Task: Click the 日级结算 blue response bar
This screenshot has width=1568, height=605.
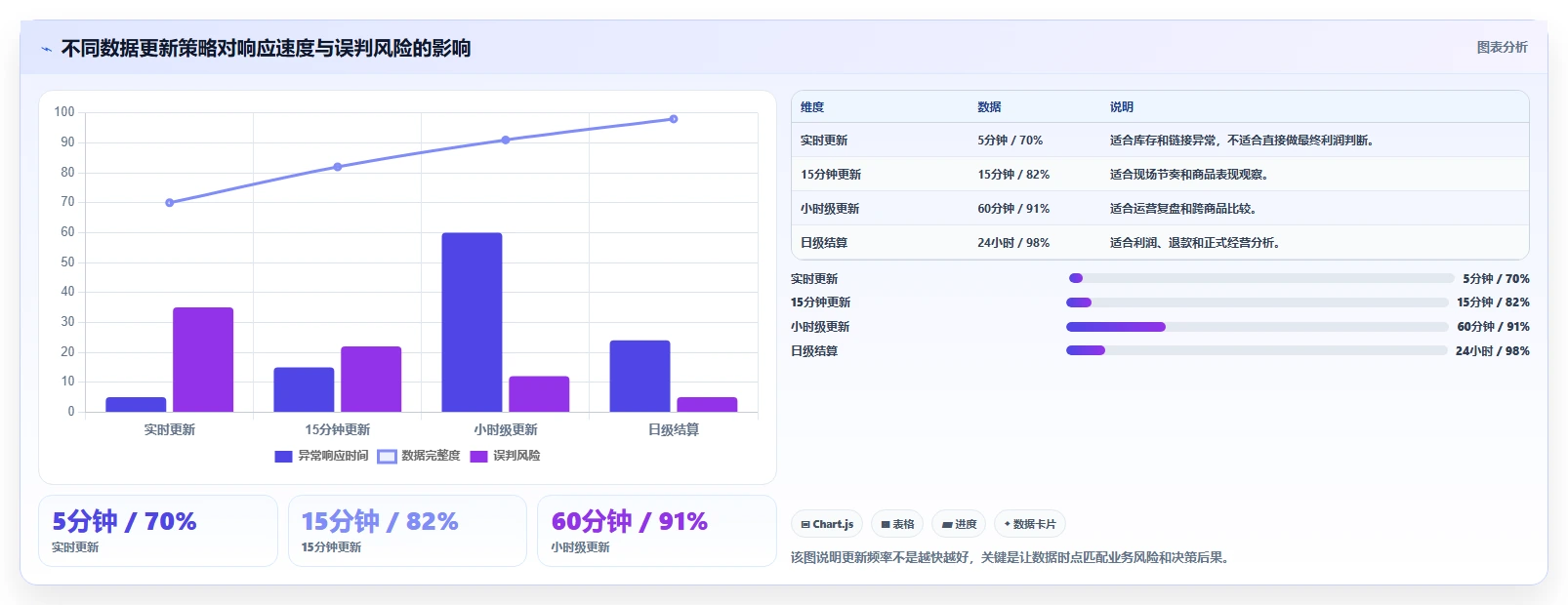Action: [640, 376]
